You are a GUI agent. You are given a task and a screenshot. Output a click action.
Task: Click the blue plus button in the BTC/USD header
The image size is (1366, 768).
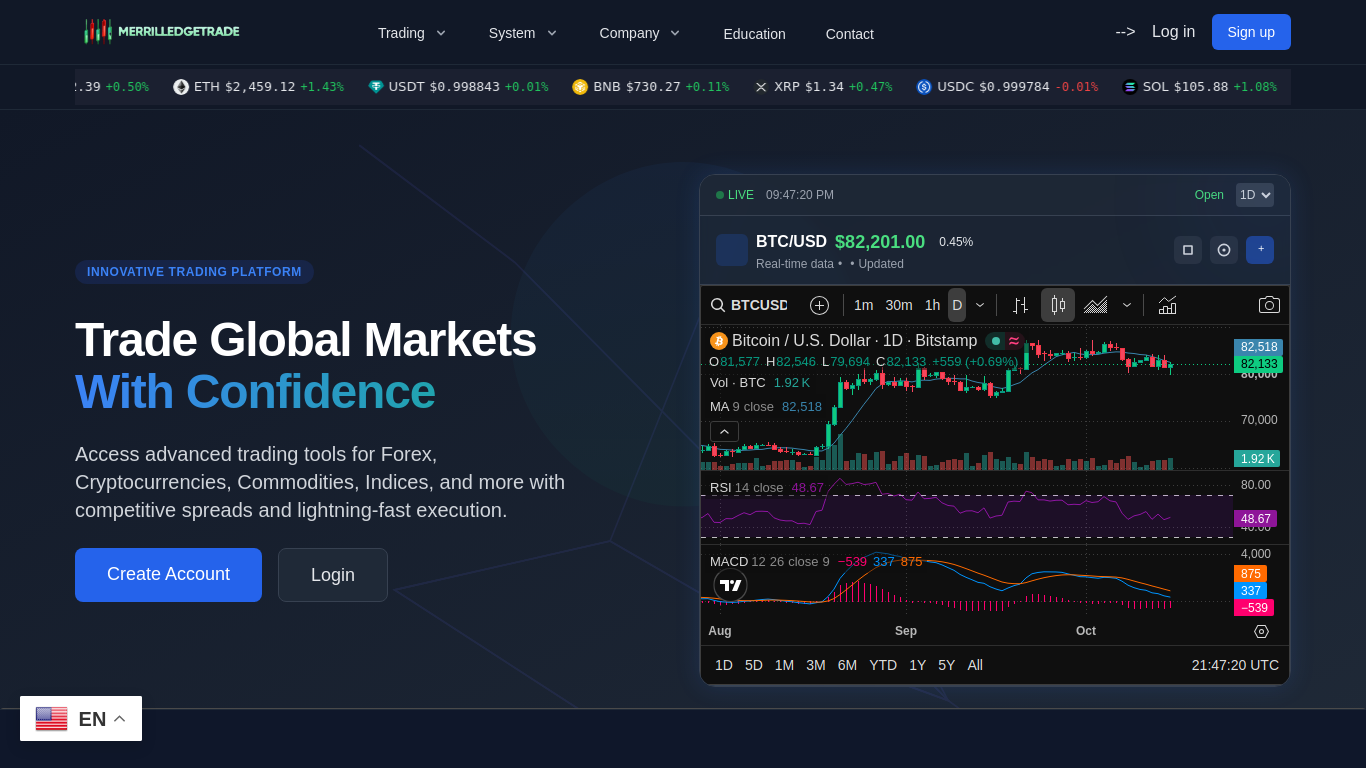[x=1260, y=250]
